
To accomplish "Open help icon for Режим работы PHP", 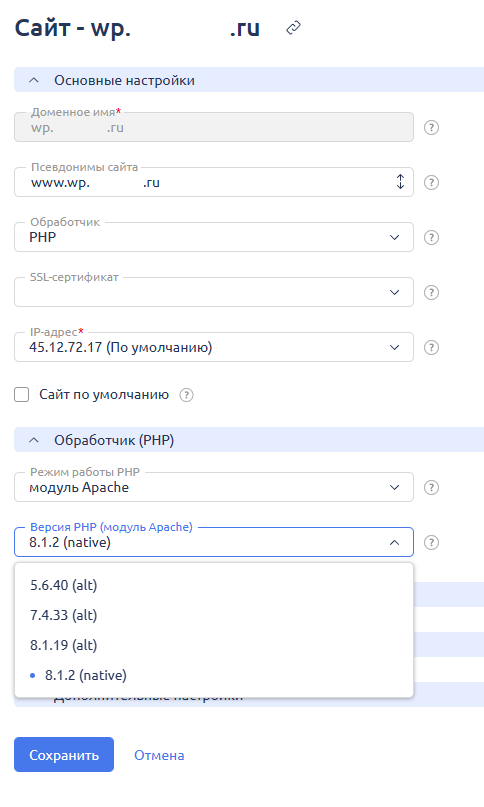I will tap(431, 487).
